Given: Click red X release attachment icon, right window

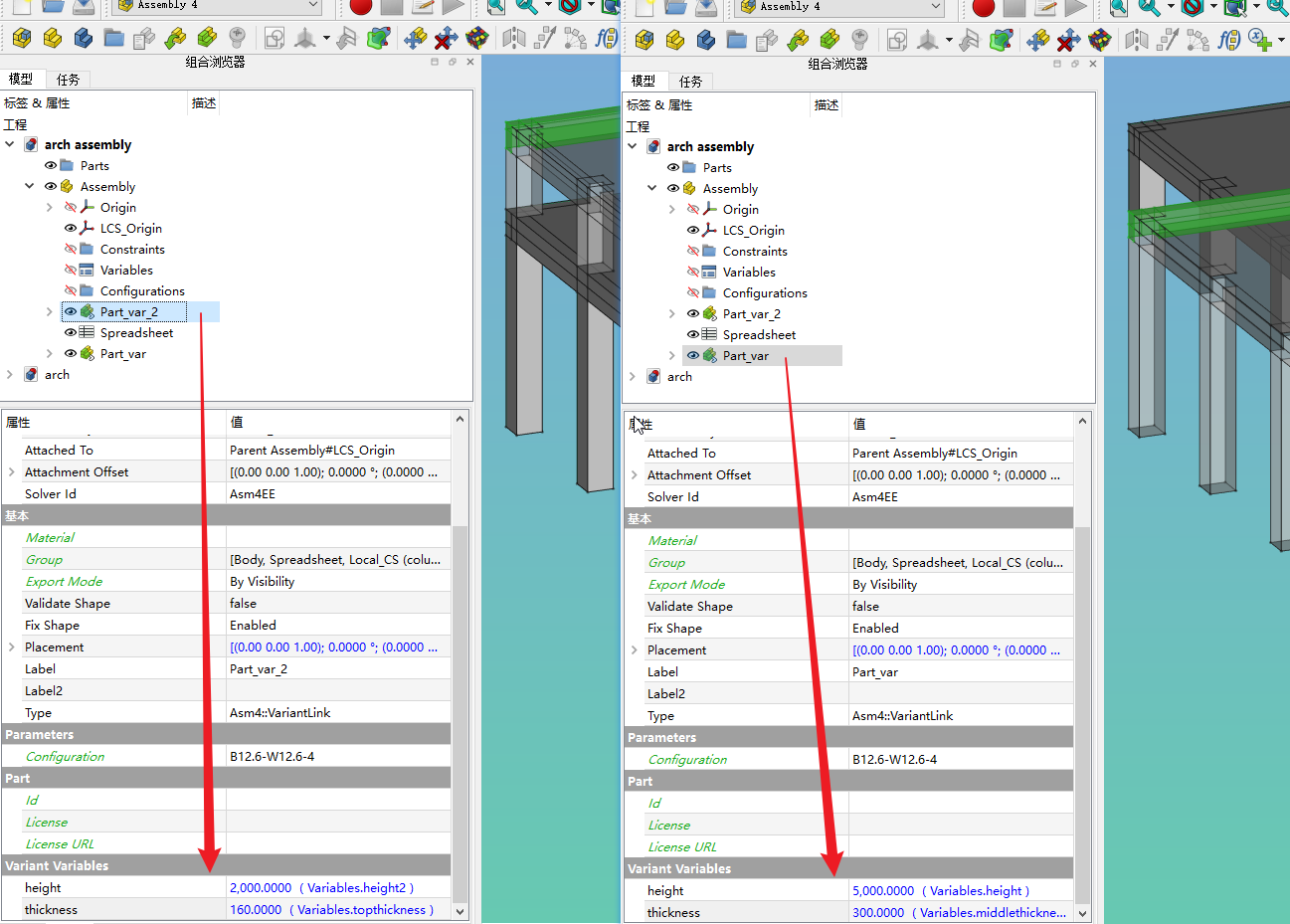Looking at the screenshot, I should pyautogui.click(x=1068, y=40).
